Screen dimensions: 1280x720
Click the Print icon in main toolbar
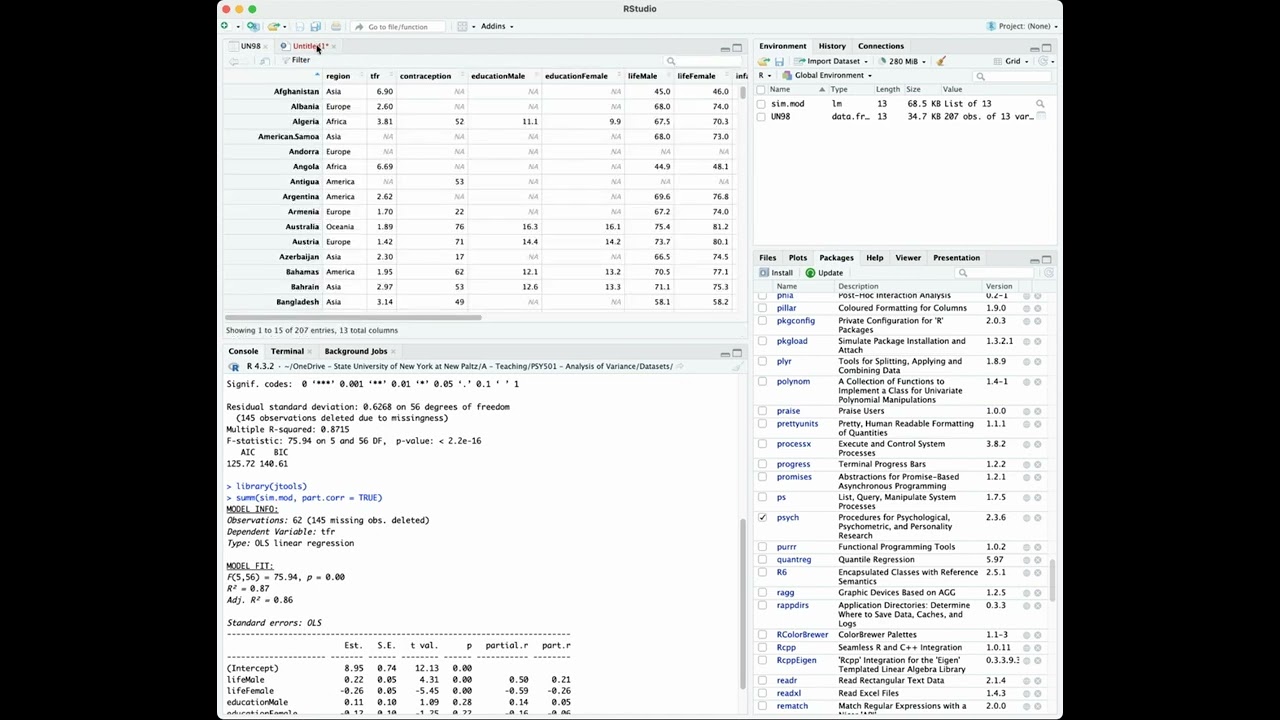(x=335, y=26)
